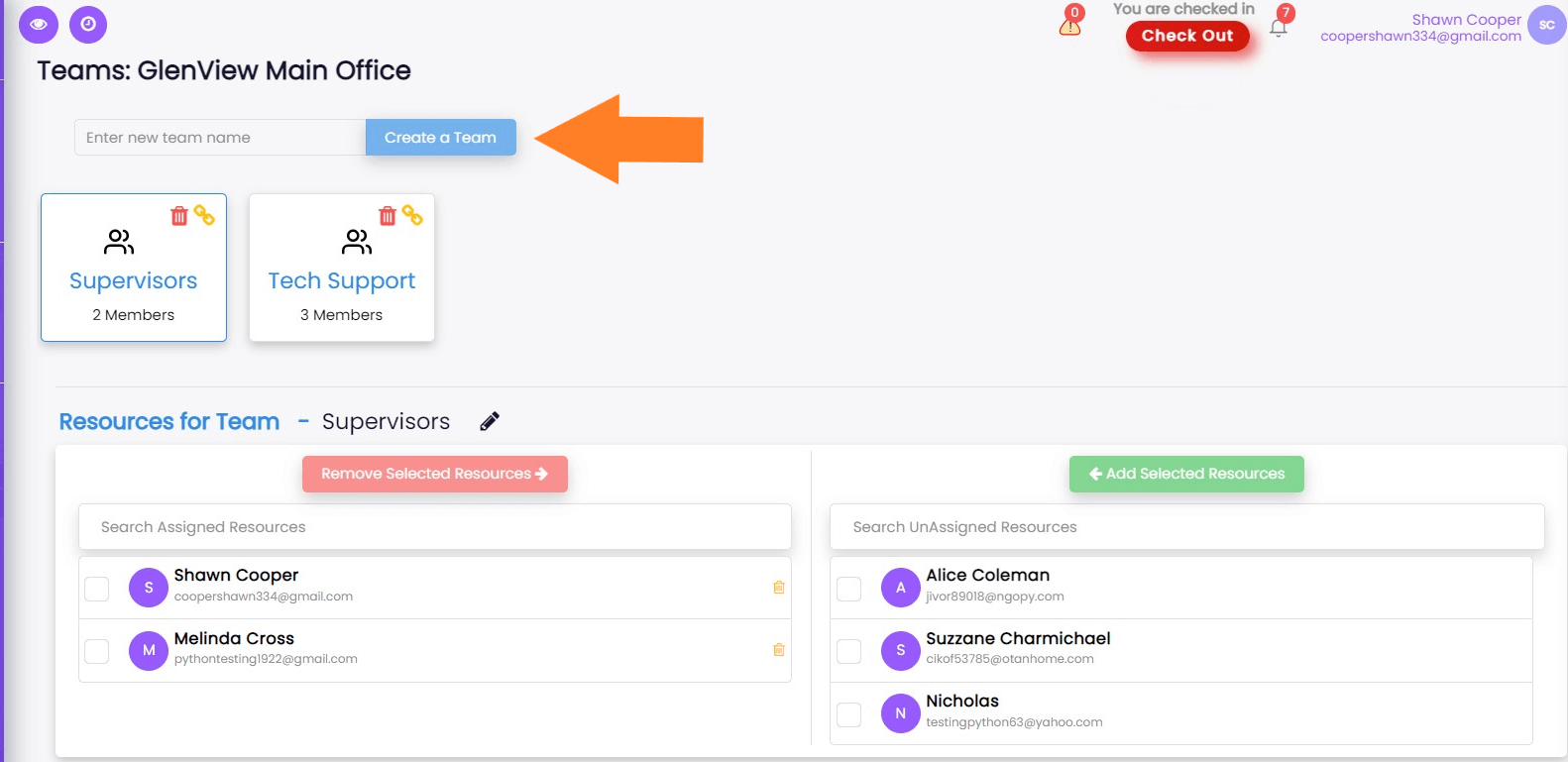Check the Shawn Cooper checkbox
This screenshot has width=1568, height=762.
click(x=97, y=589)
